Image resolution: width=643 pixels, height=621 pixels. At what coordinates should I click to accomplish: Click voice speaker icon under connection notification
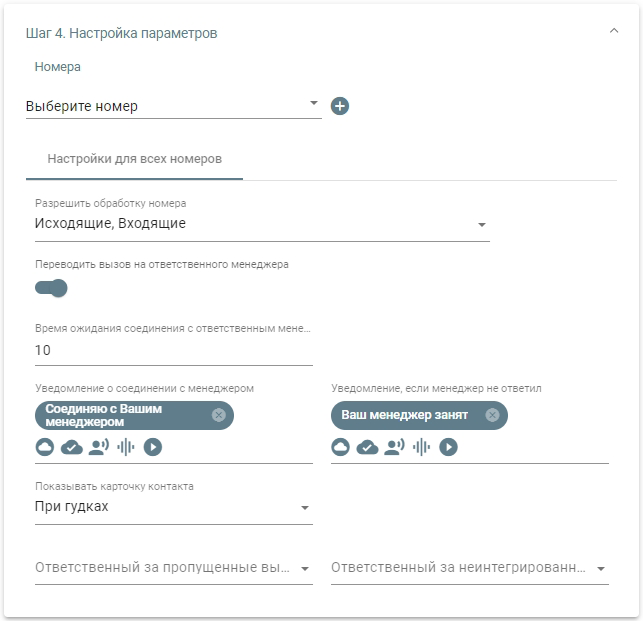click(x=99, y=447)
